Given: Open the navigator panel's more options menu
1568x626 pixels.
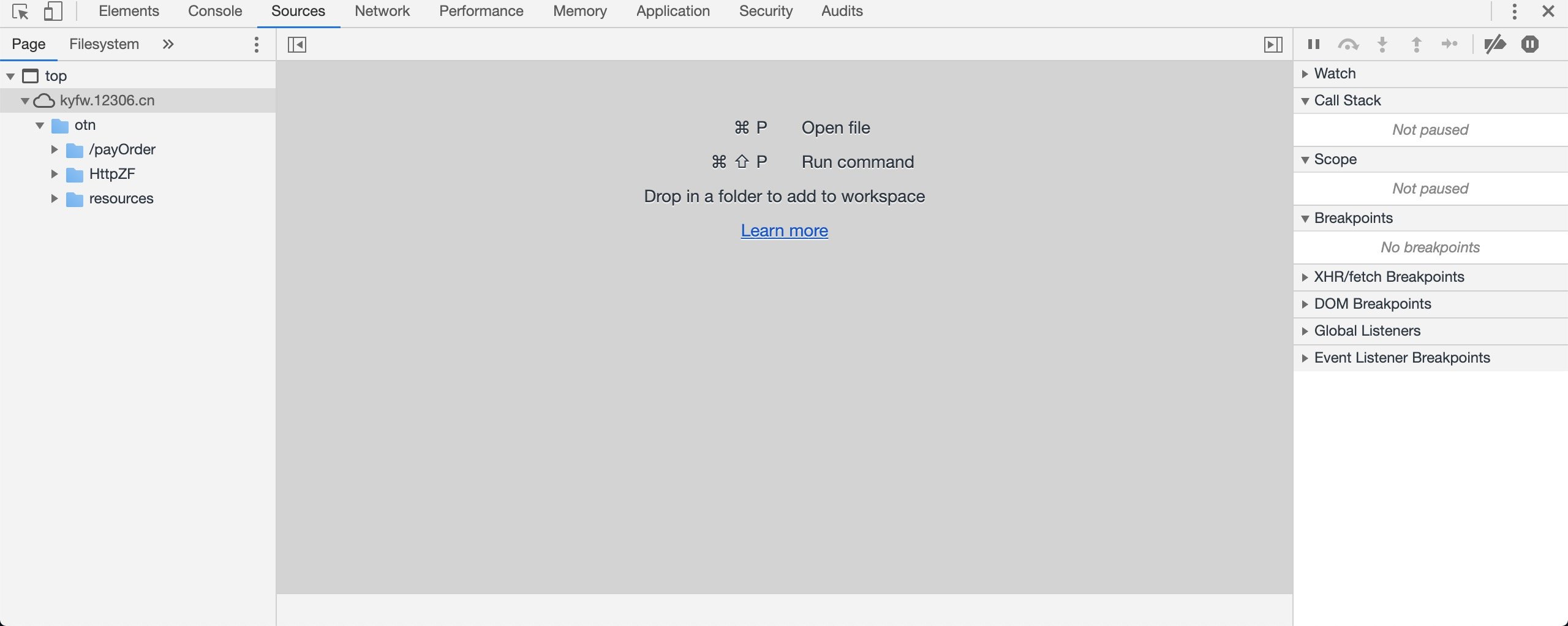Looking at the screenshot, I should tap(255, 44).
